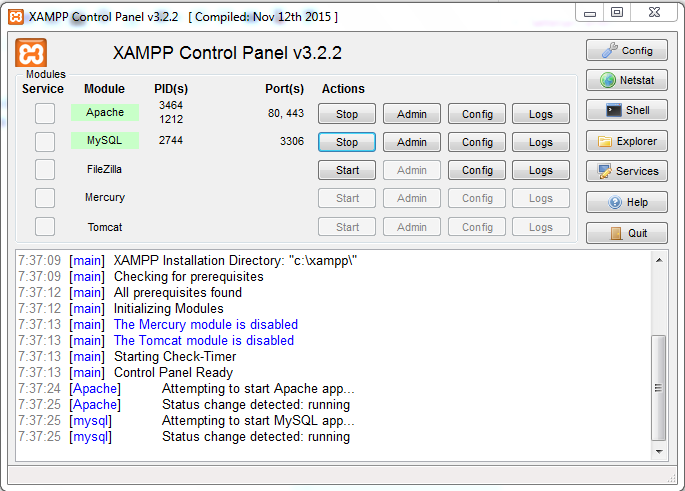Open the Config wrench button
The width and height of the screenshot is (685, 491).
(626, 50)
